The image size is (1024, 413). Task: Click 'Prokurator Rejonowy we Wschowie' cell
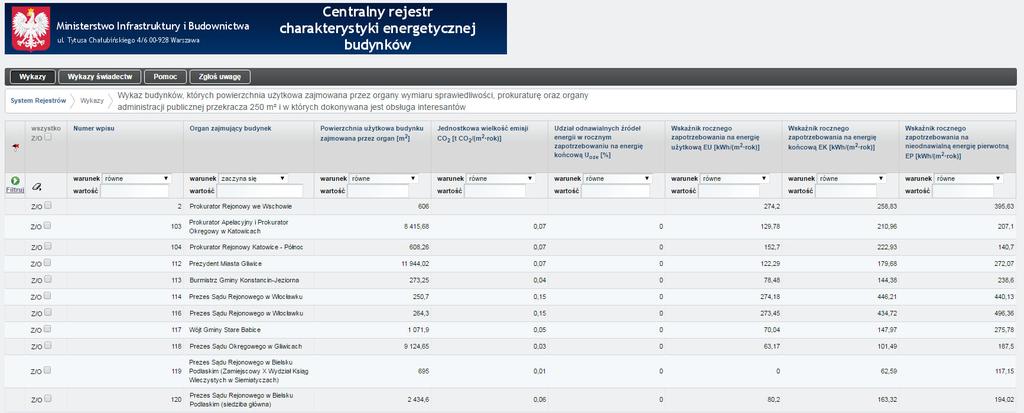click(x=240, y=206)
